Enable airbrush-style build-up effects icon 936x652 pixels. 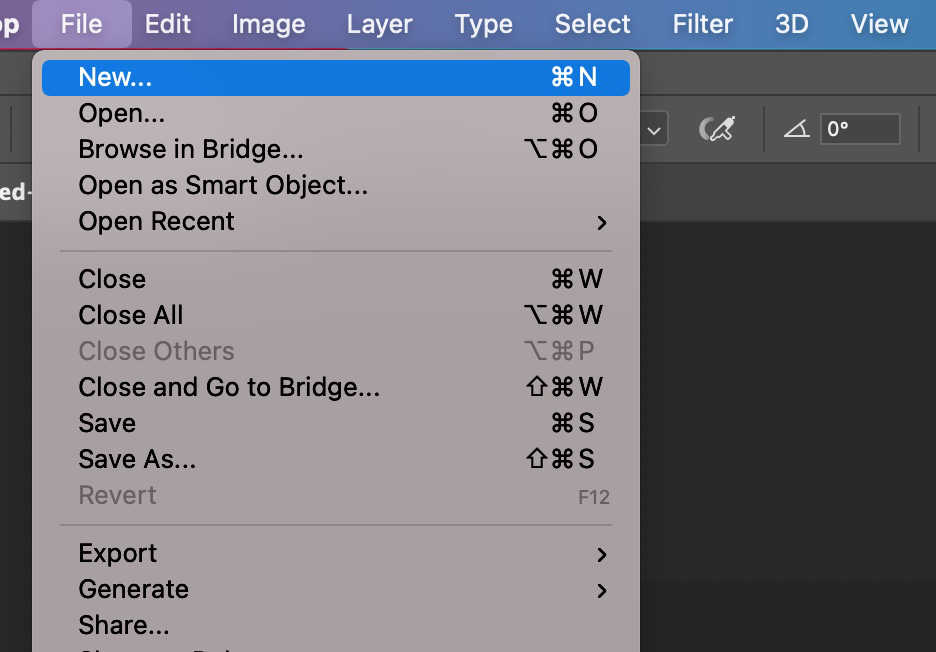717,129
